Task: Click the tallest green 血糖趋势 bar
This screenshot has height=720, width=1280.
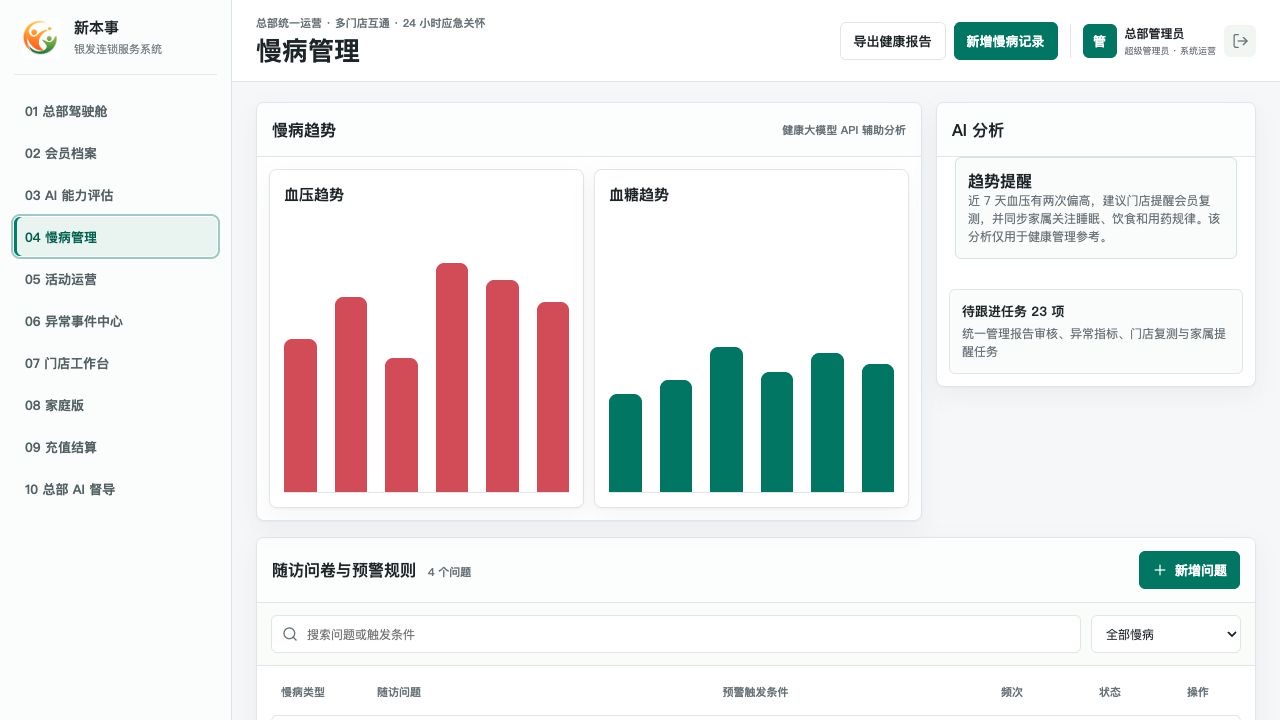Action: (x=726, y=419)
